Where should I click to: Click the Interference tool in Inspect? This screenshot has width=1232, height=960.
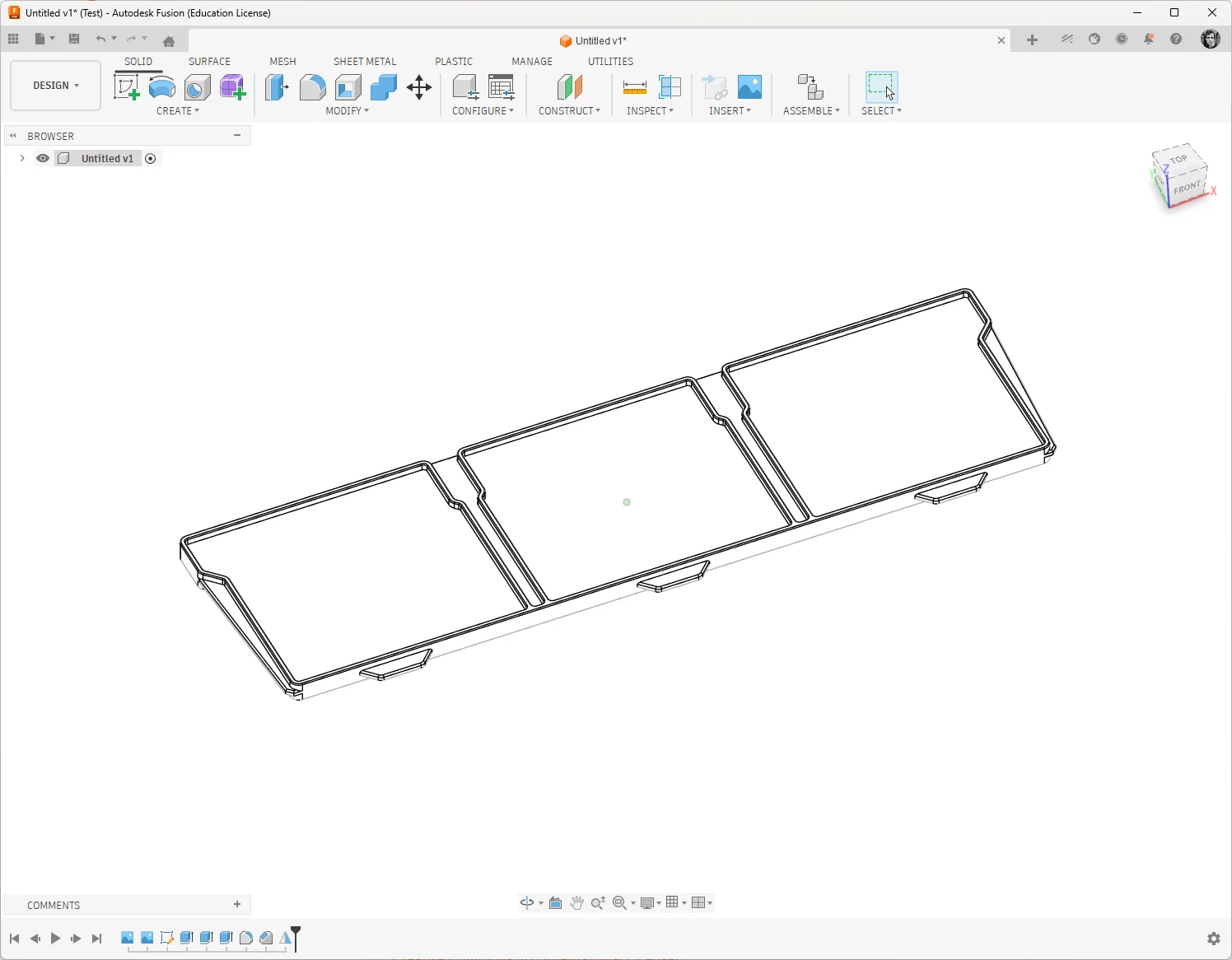pyautogui.click(x=670, y=87)
